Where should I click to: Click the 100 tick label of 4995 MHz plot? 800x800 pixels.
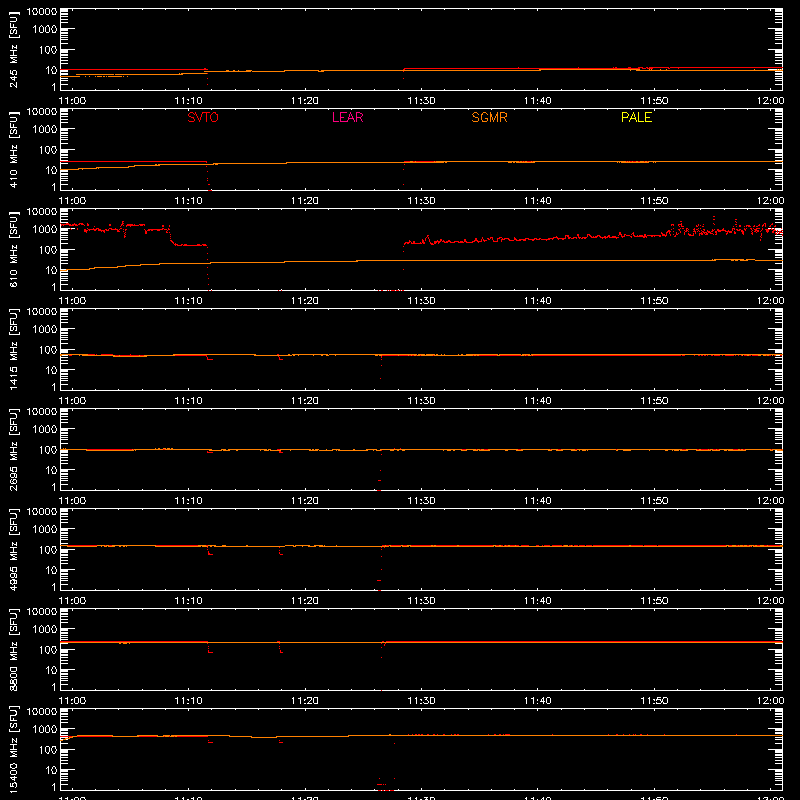48,549
